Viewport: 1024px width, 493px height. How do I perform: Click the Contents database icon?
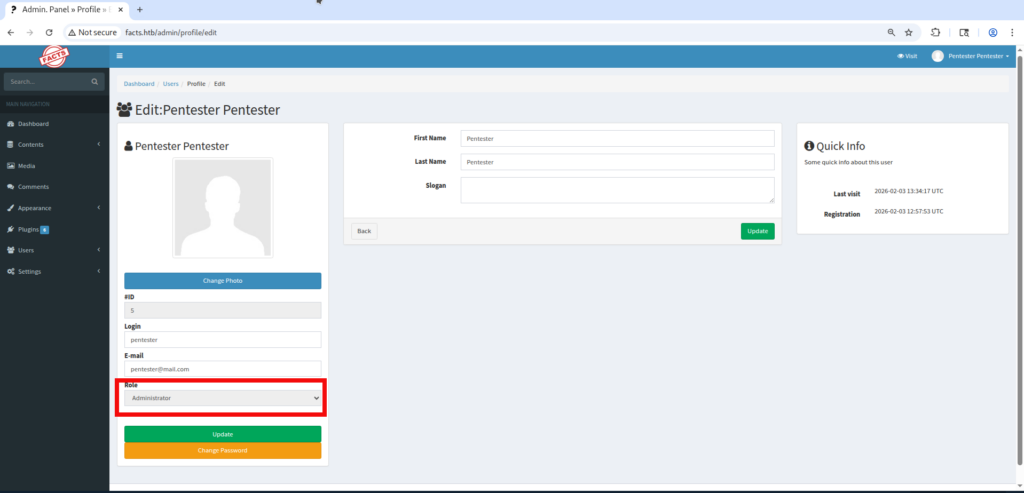click(x=10, y=145)
